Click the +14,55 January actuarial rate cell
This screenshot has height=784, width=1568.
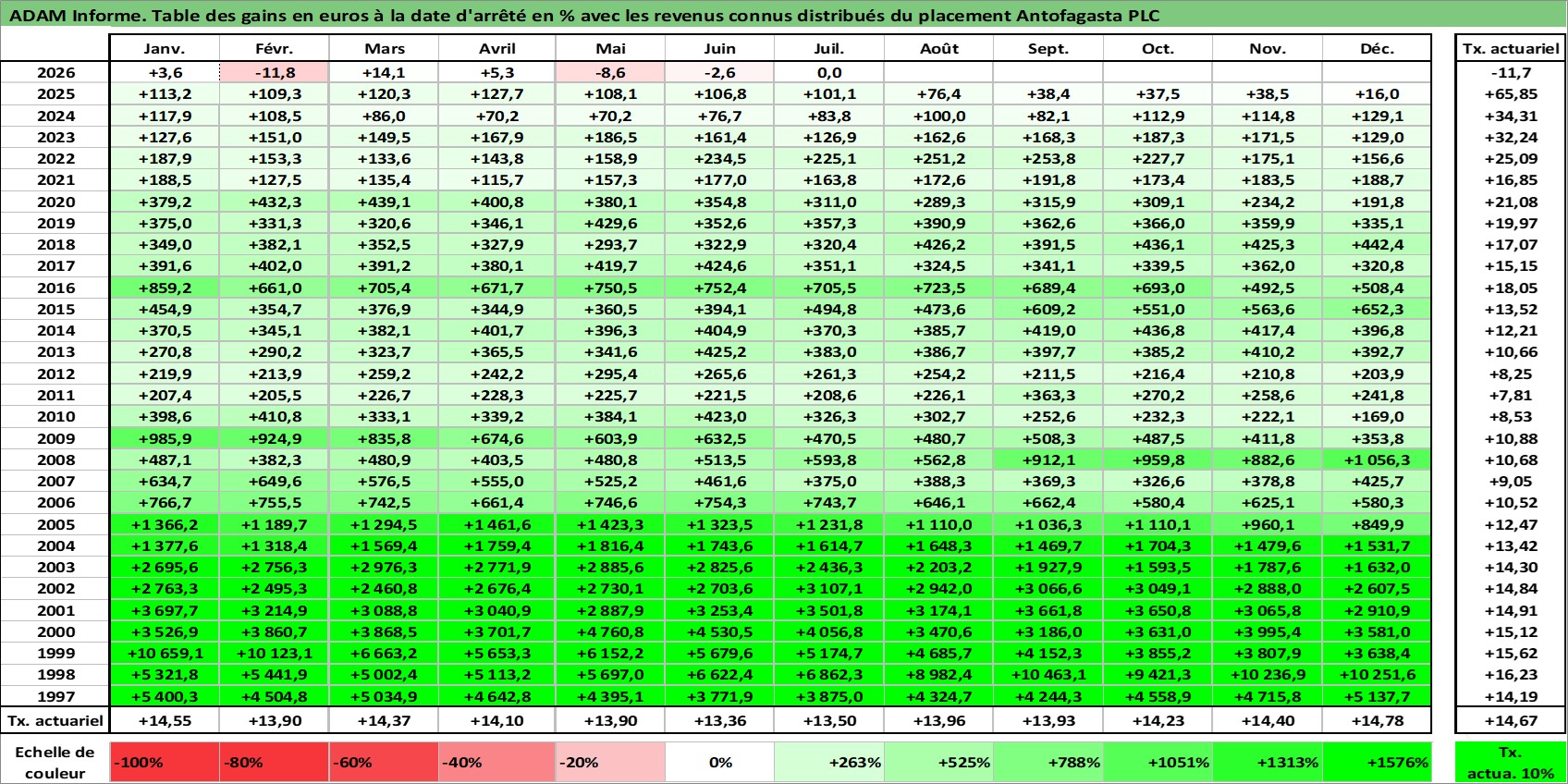[x=165, y=721]
